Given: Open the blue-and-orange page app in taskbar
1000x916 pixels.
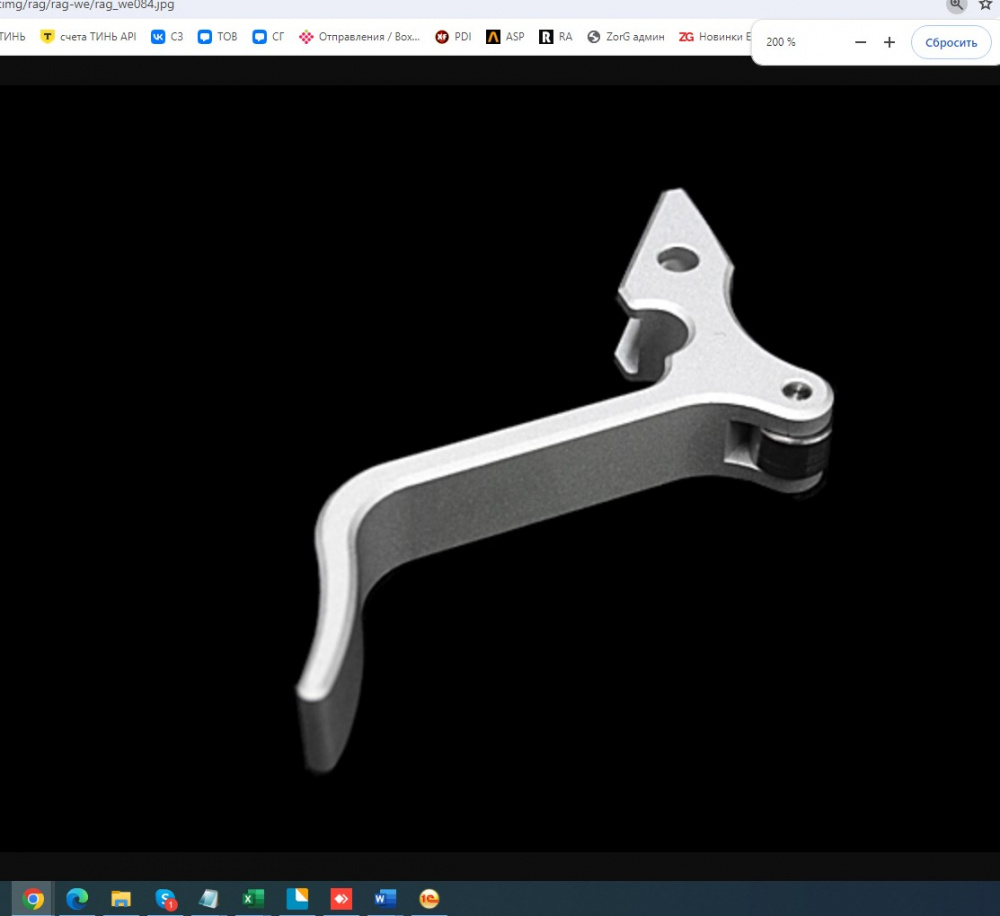Looking at the screenshot, I should click(297, 899).
